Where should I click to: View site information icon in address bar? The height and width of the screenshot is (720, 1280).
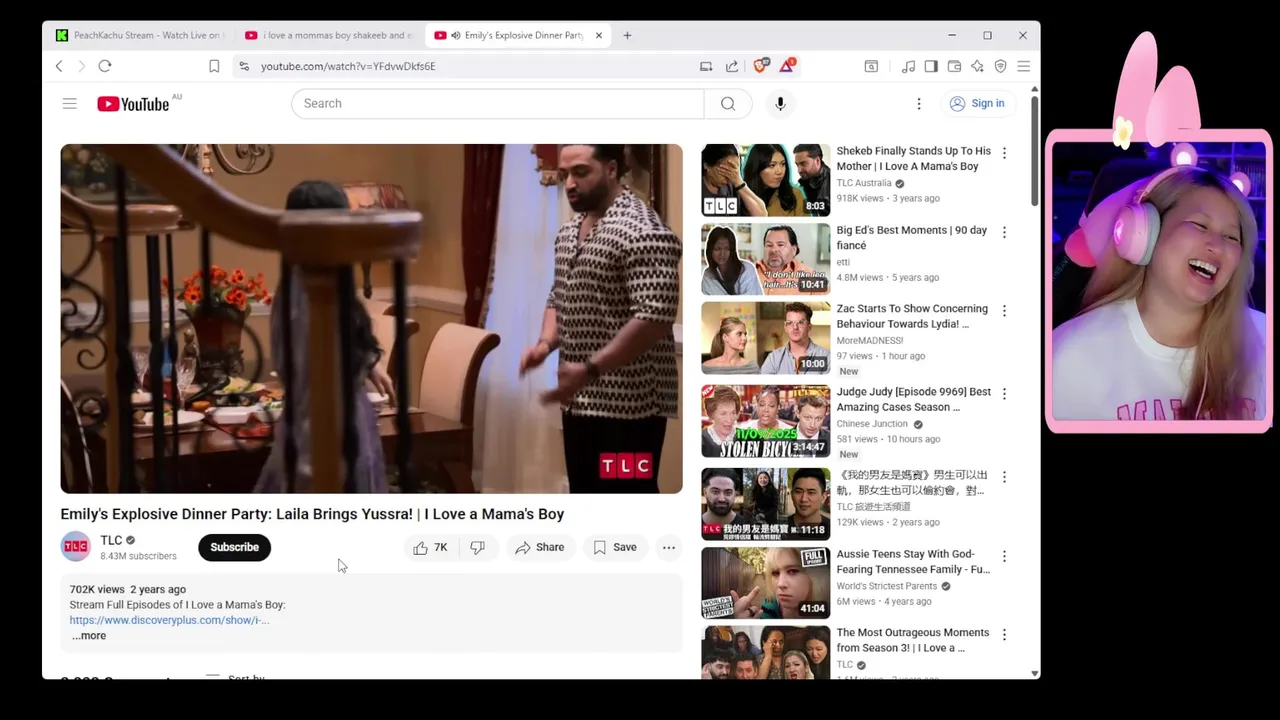(x=244, y=66)
